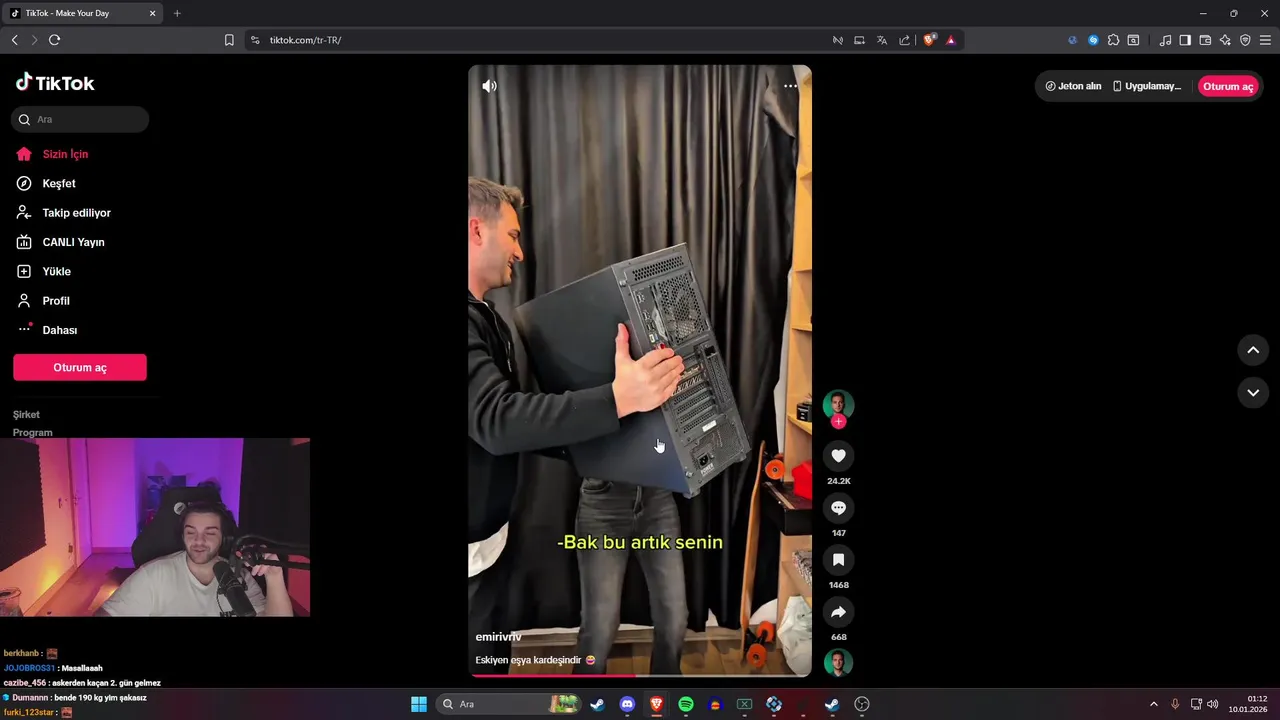Viewport: 1280px width, 720px height.
Task: Mute the TikTok video sound
Action: point(489,86)
